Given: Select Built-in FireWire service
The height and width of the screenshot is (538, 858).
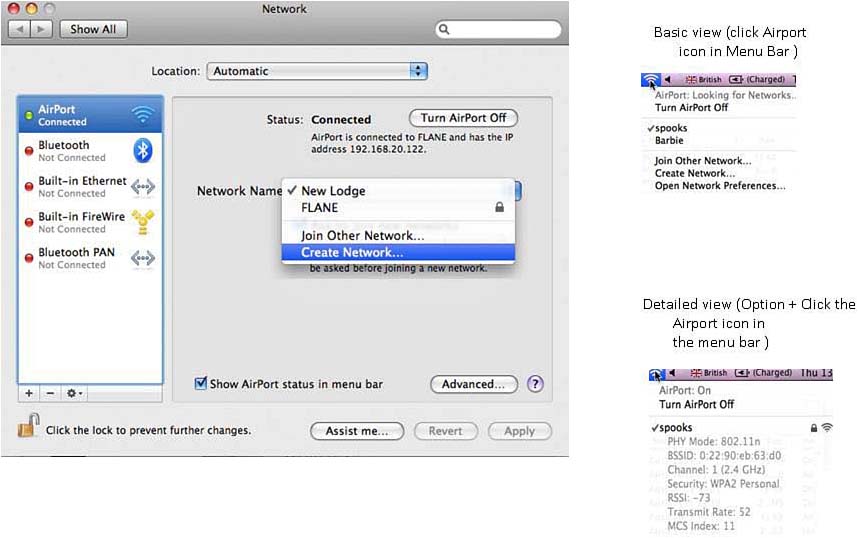Looking at the screenshot, I should coord(91,222).
